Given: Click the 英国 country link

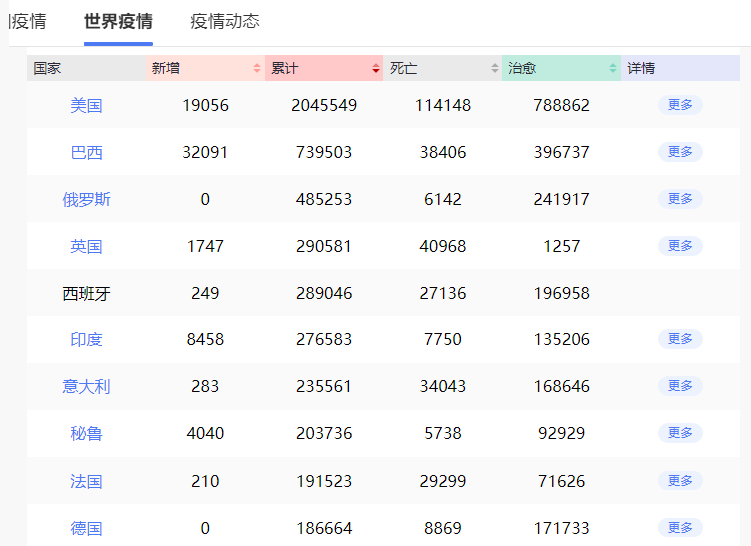Looking at the screenshot, I should click(86, 246).
